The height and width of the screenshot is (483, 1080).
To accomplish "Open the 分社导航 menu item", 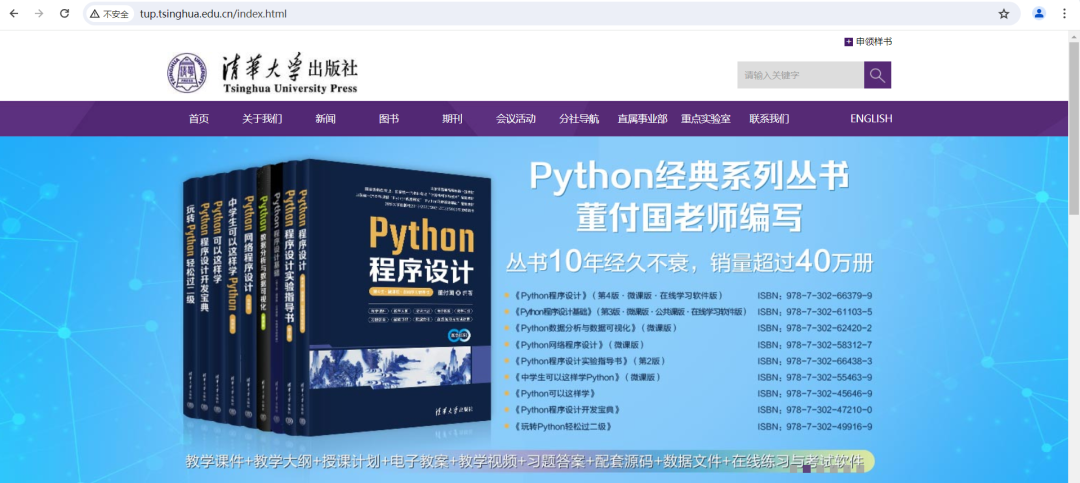I will pyautogui.click(x=579, y=119).
